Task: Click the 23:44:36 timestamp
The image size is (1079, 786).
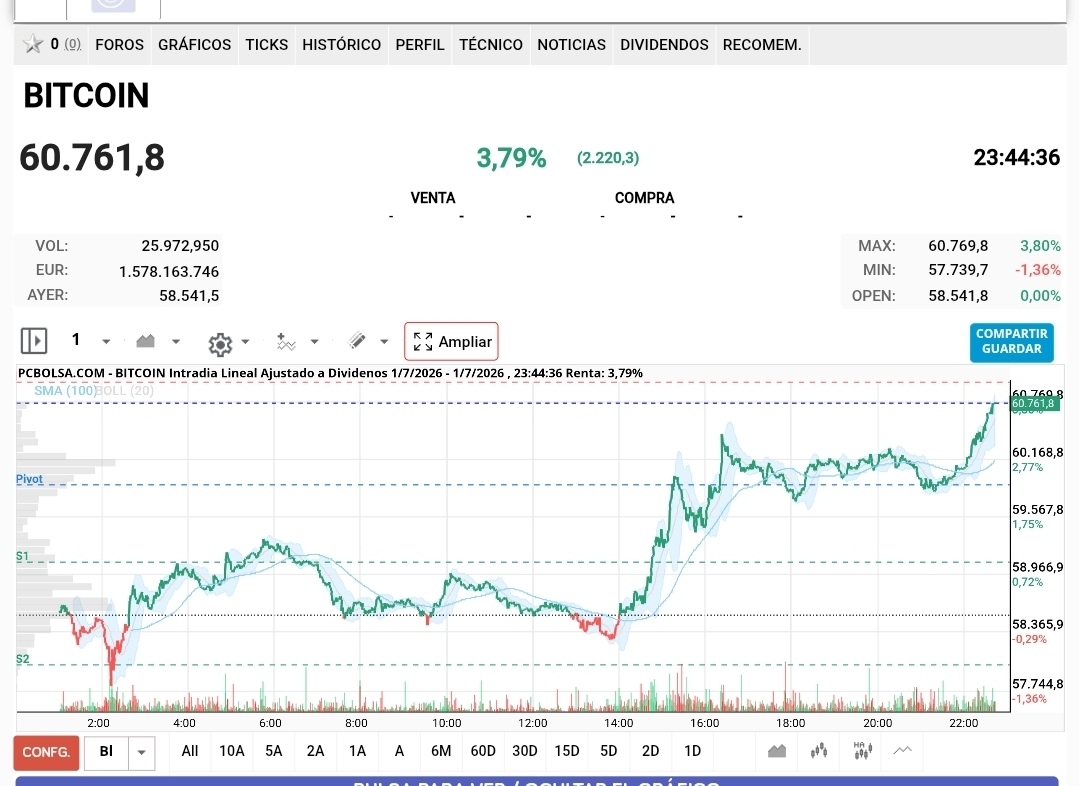Action: pyautogui.click(x=1016, y=158)
